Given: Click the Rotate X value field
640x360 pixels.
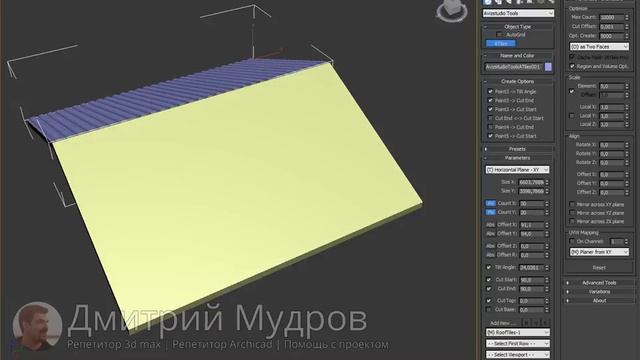Looking at the screenshot, I should pos(611,145).
